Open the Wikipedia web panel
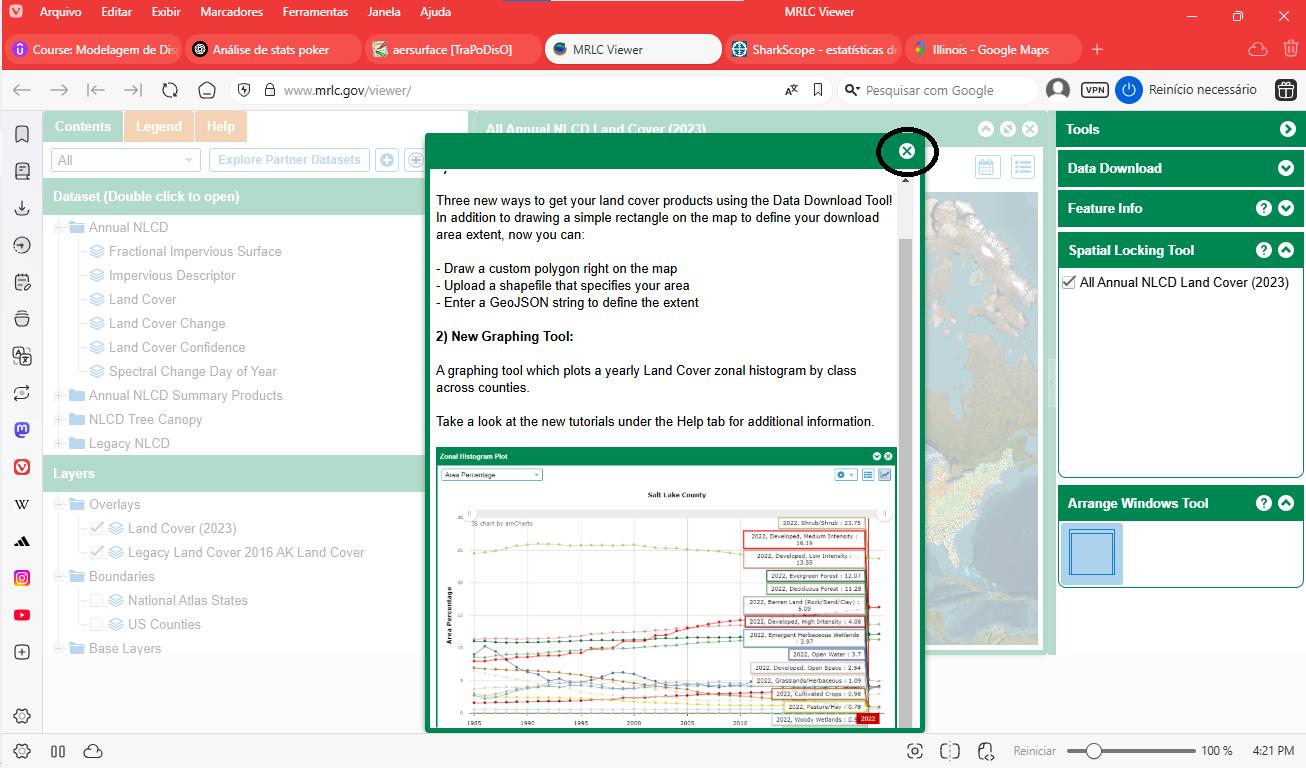Screen dimensions: 1306x768 tap(22, 504)
